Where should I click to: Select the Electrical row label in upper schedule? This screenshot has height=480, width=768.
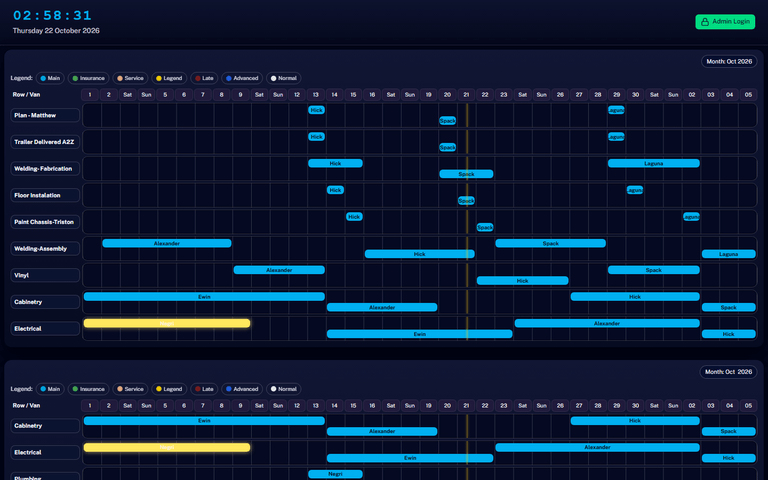(x=45, y=328)
